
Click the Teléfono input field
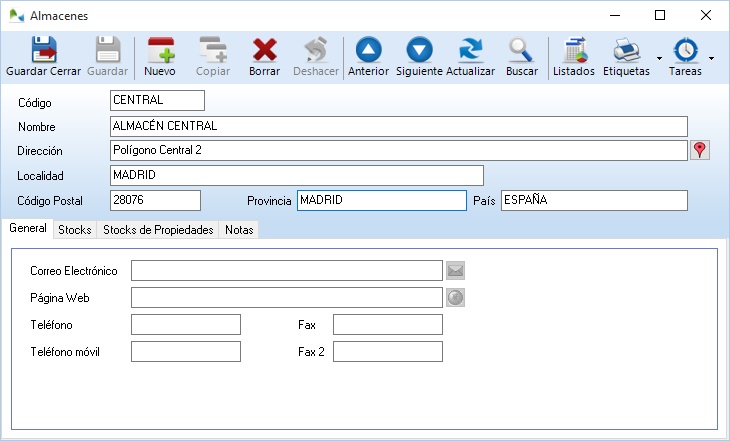tap(186, 325)
